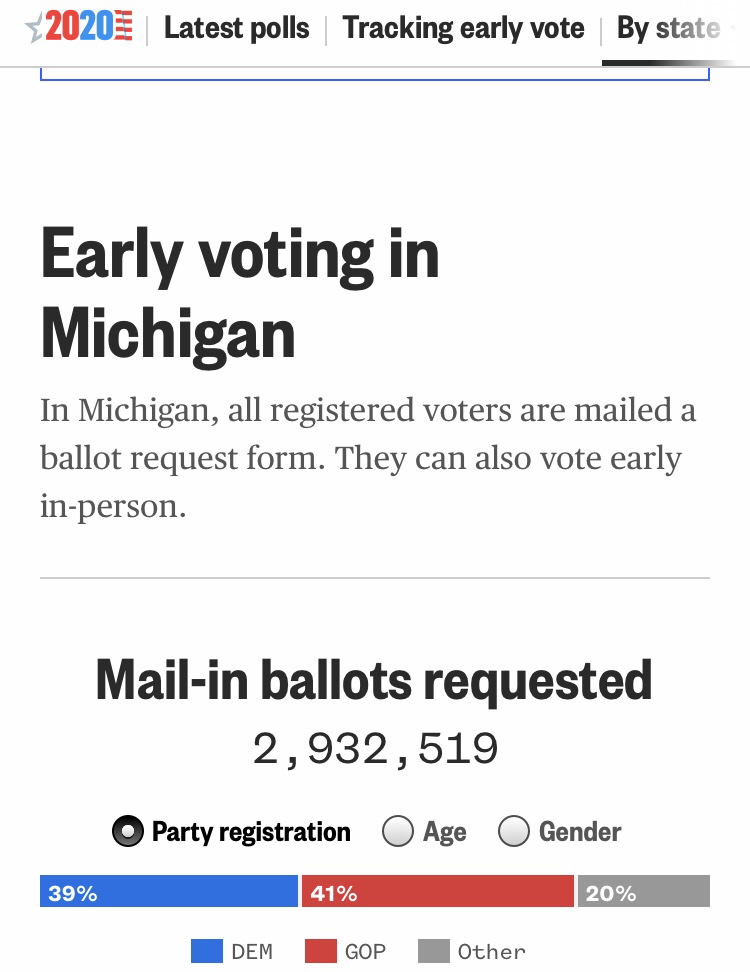The image size is (750, 972).
Task: Click the red GOP legend swatch
Action: 321,952
